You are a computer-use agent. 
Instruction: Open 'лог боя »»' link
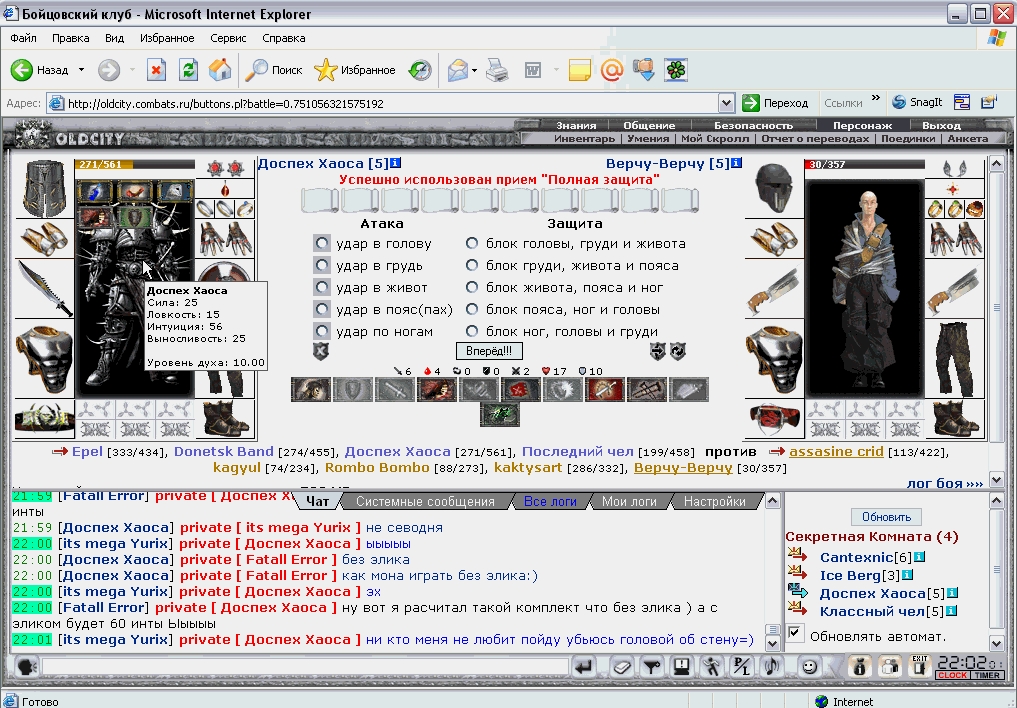coord(944,483)
